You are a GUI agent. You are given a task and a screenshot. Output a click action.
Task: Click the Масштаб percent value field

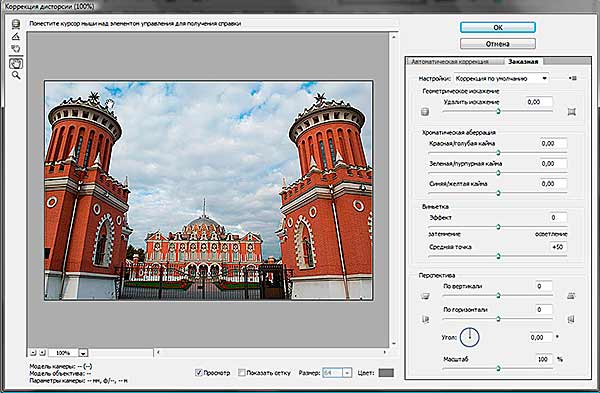pos(543,359)
